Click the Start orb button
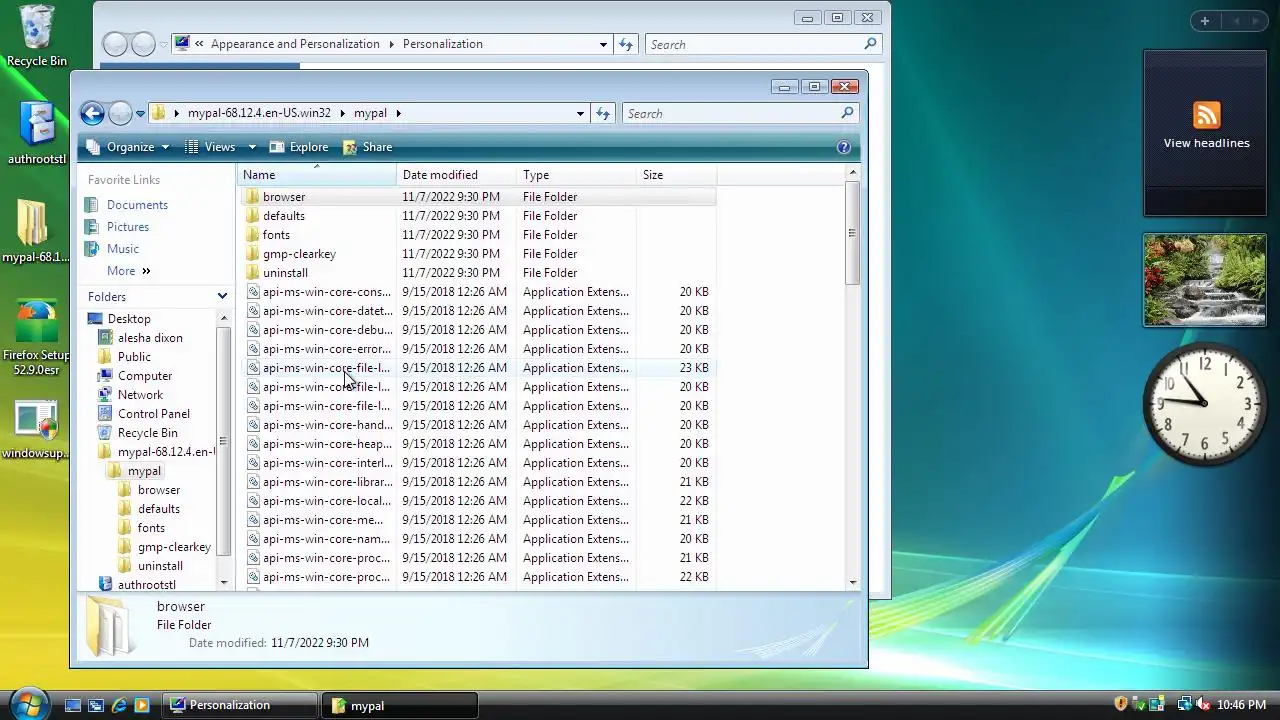 coord(27,703)
